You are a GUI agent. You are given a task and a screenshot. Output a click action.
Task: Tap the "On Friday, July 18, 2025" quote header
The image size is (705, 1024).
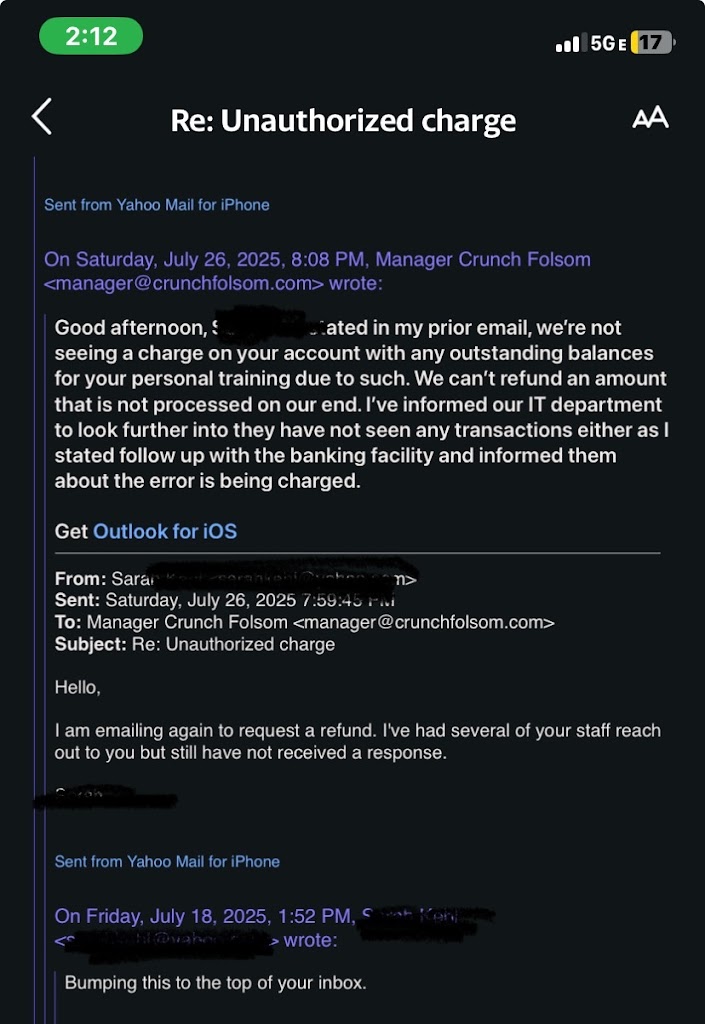point(203,916)
